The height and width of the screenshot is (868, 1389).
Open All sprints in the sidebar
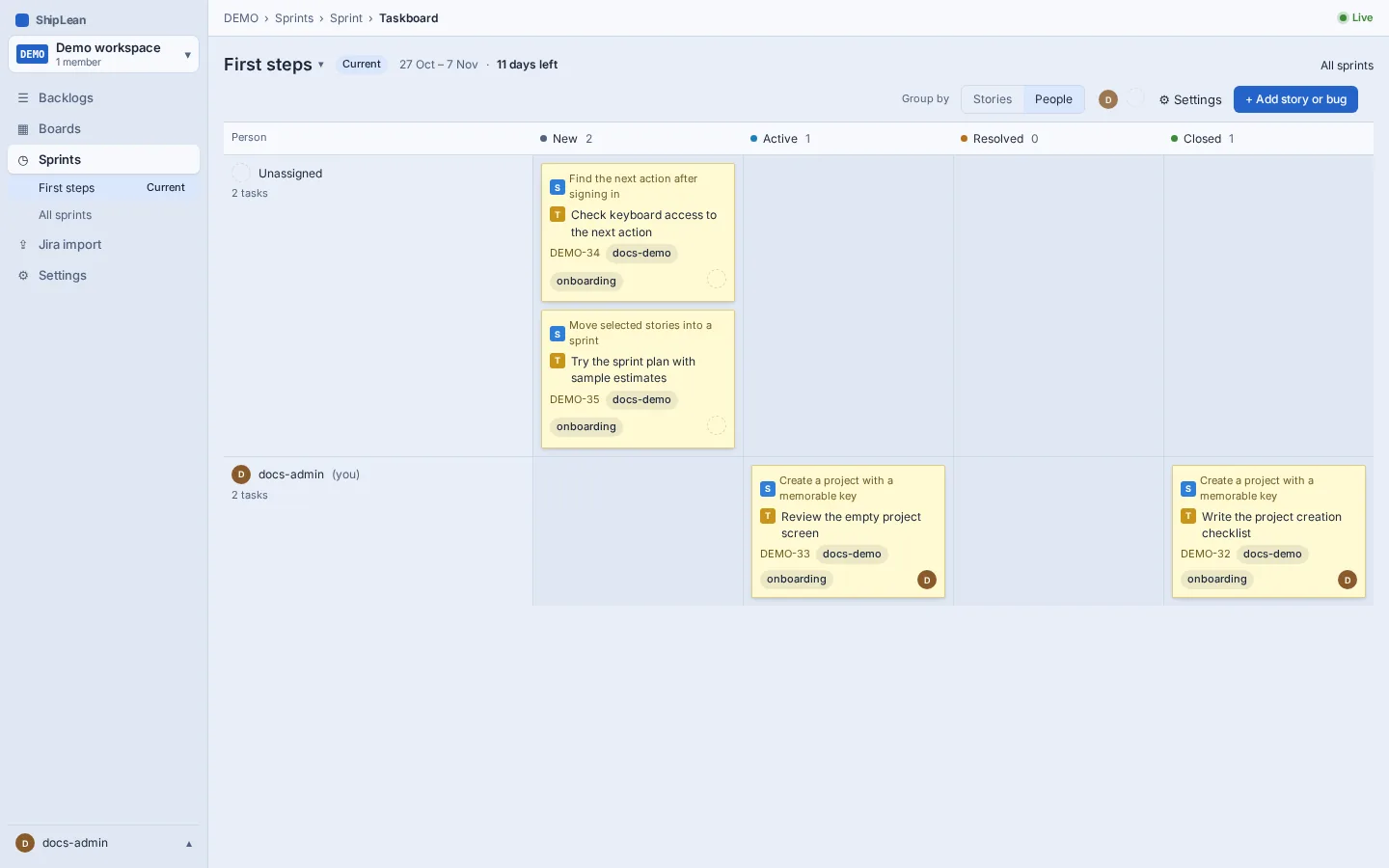click(103, 215)
